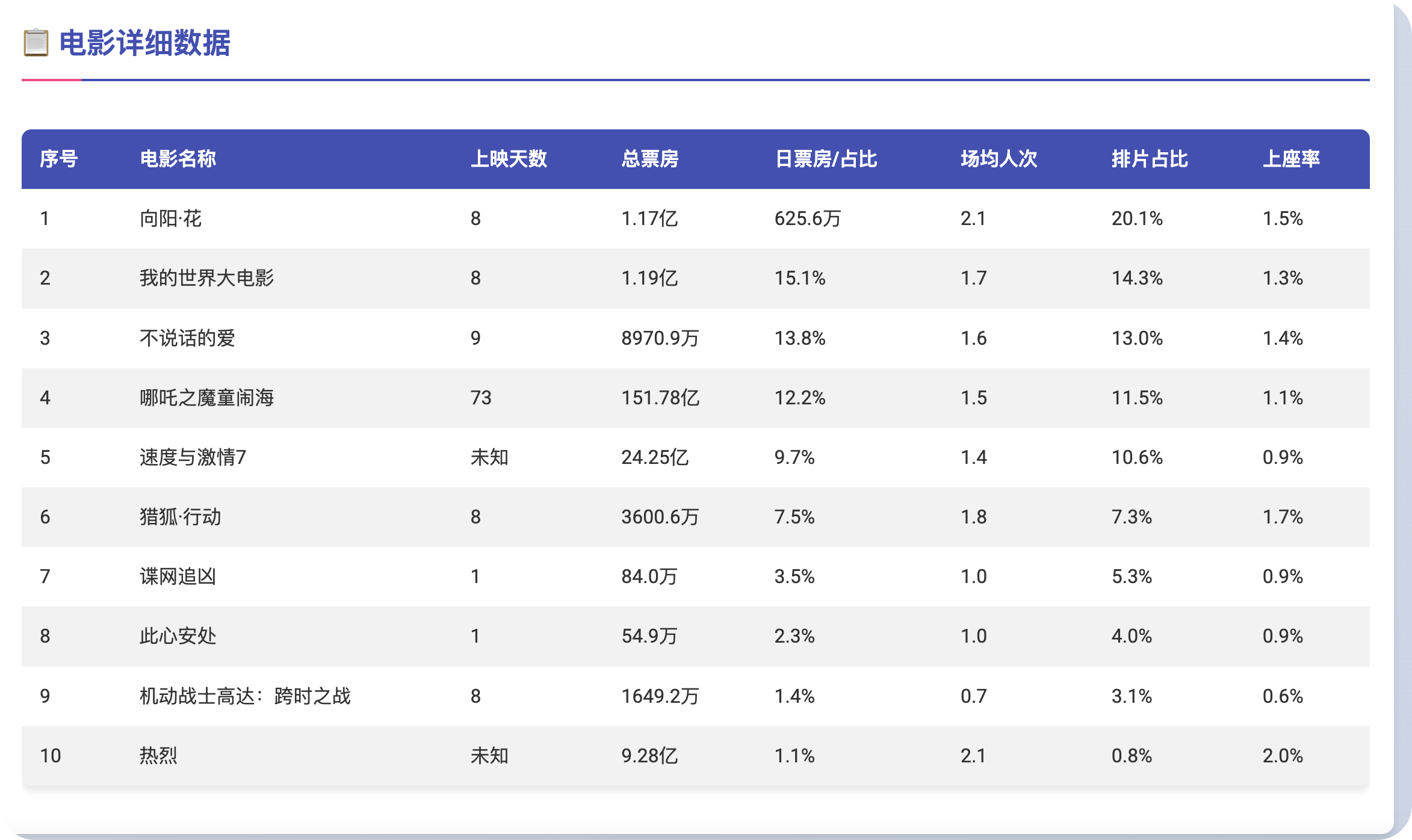Click the 谍网追凶 movie name
This screenshot has width=1412, height=840.
point(178,576)
